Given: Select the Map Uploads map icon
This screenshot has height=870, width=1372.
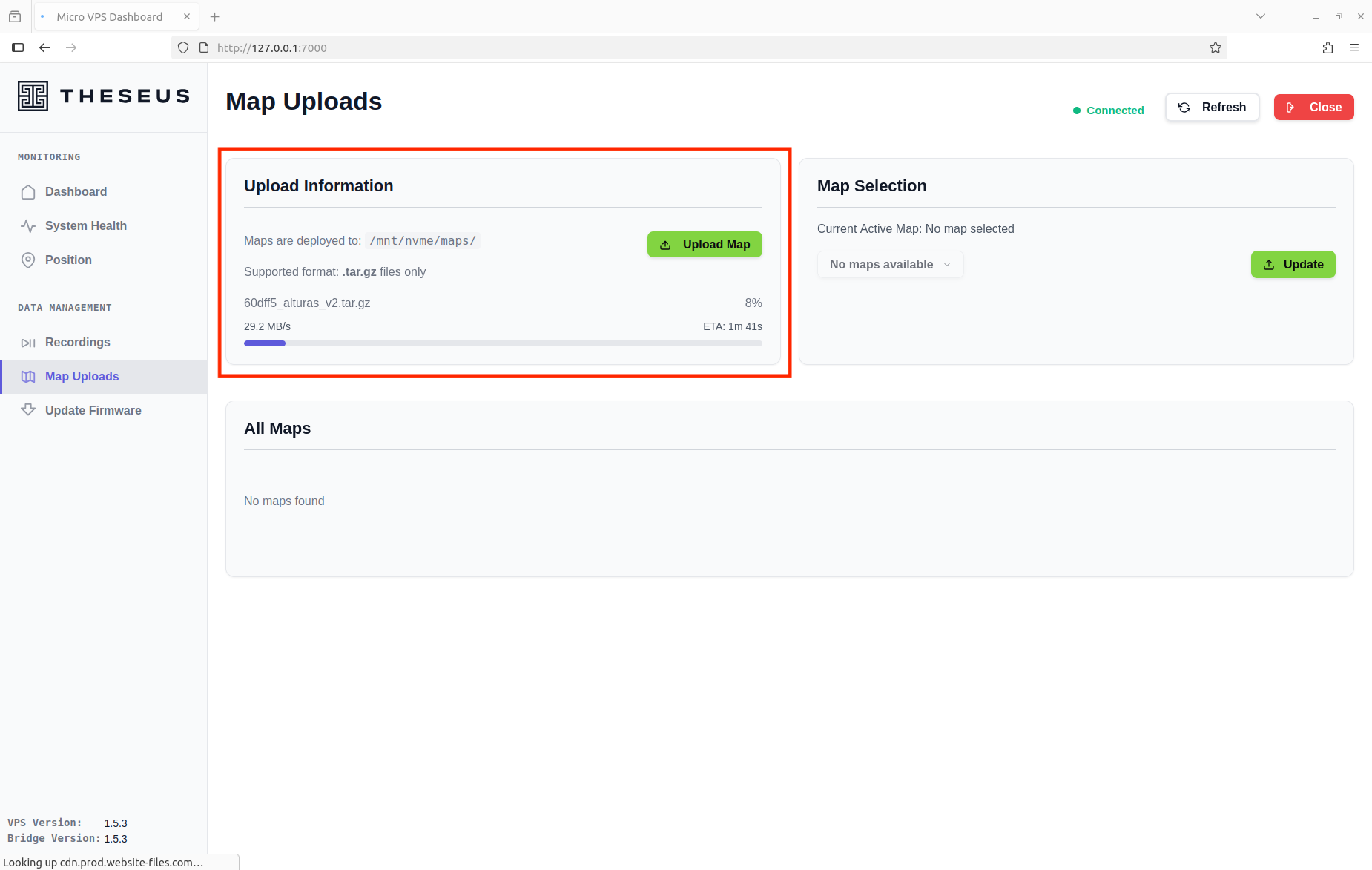Looking at the screenshot, I should (28, 377).
